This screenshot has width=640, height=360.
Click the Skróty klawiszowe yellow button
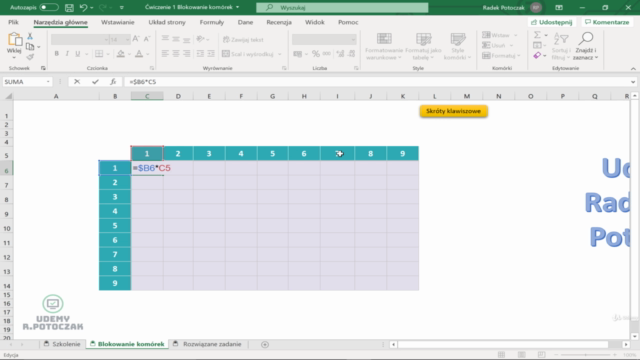[453, 111]
